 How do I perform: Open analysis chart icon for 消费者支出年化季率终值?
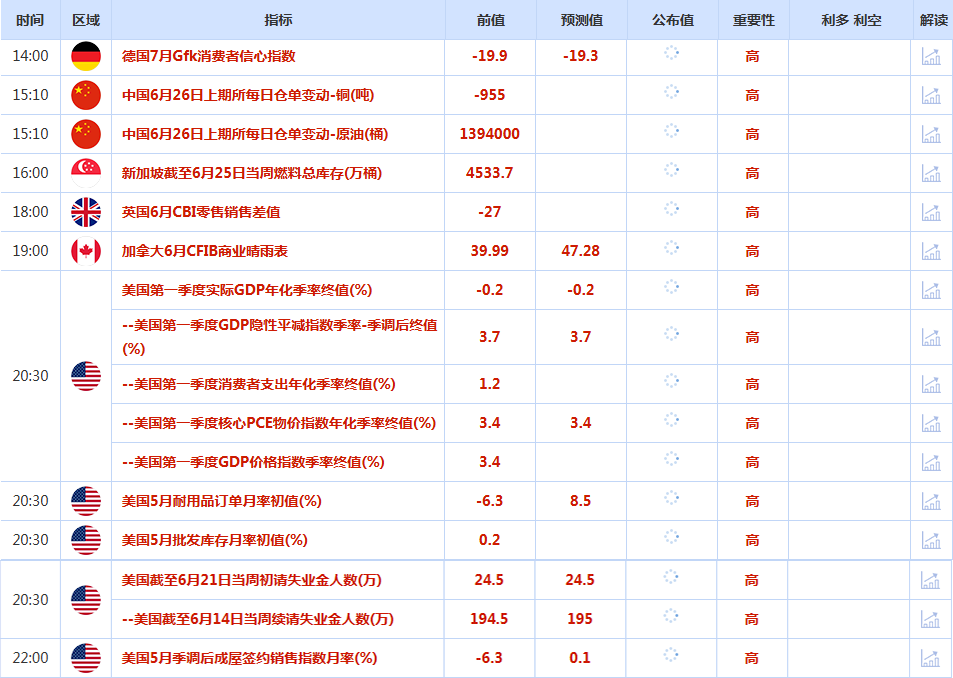coord(931,384)
